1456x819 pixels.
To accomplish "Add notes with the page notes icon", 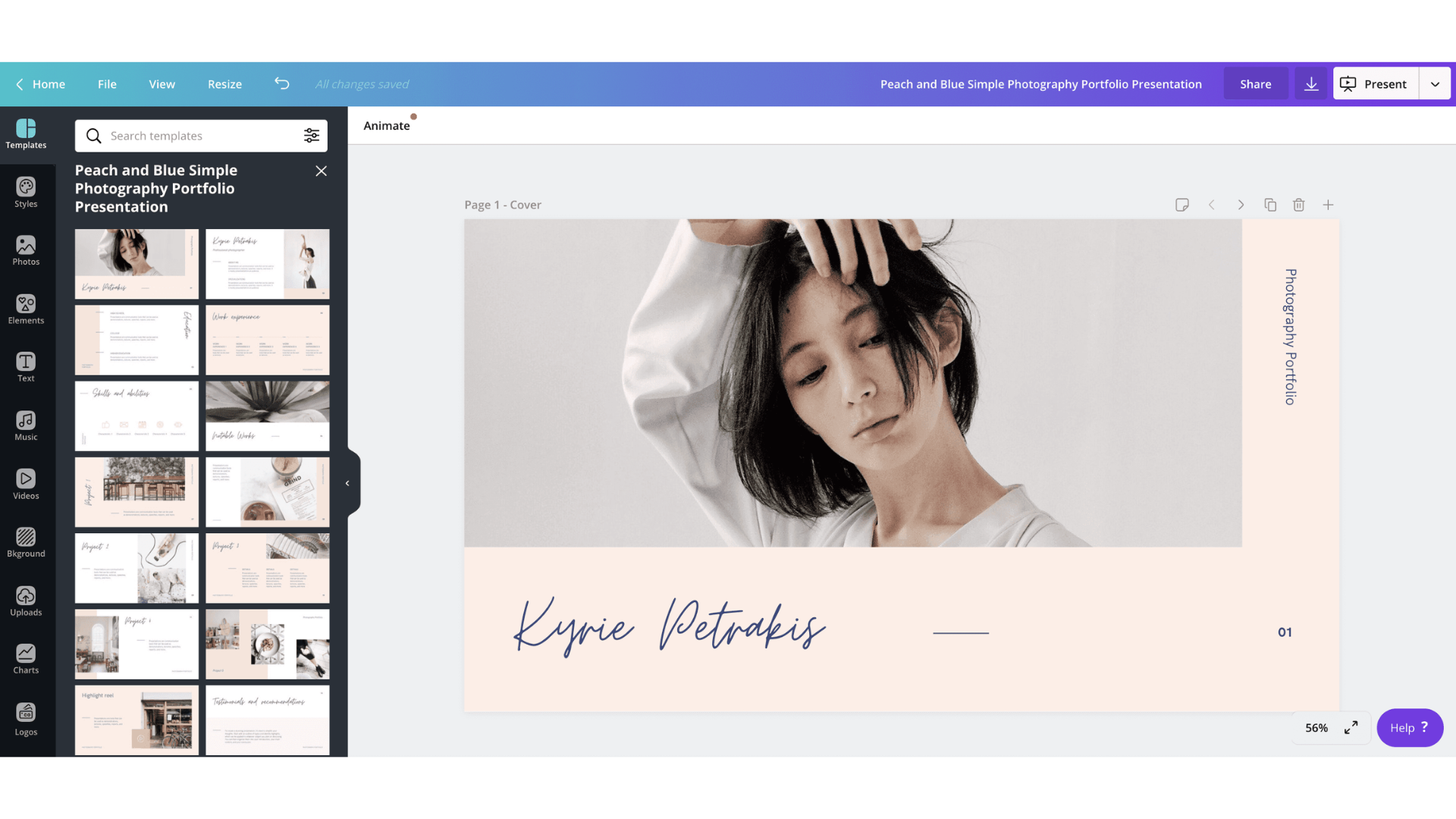I will (1181, 205).
